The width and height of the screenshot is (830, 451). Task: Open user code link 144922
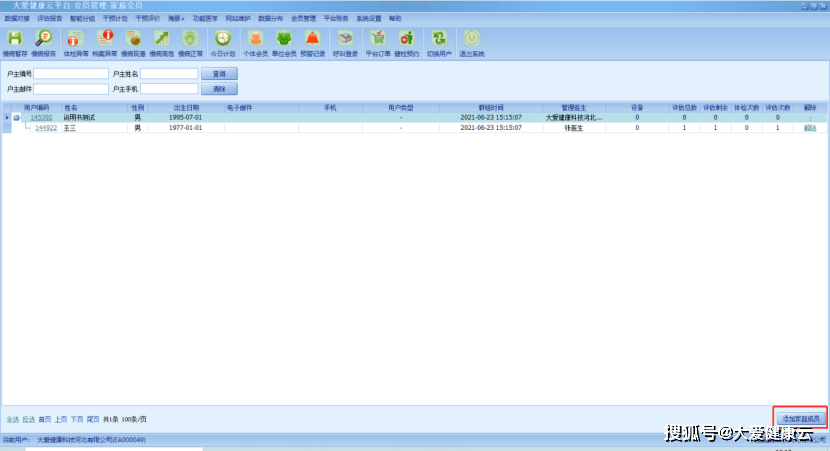(x=46, y=128)
